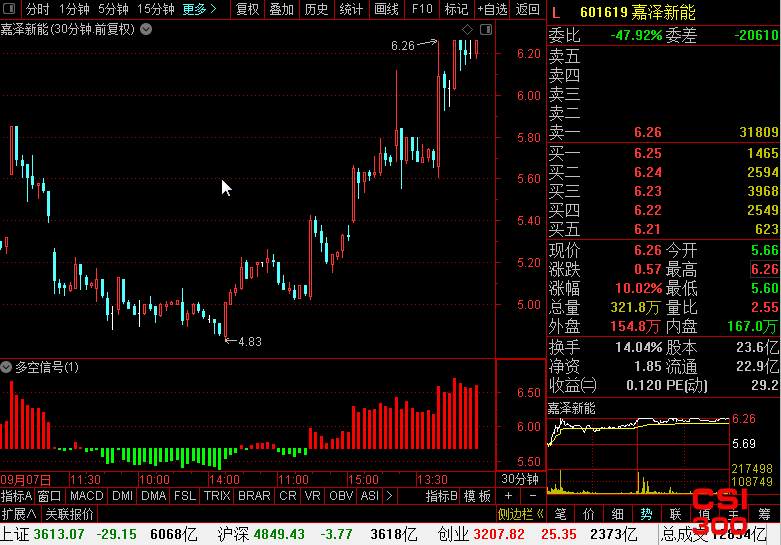Viewport: 781px width, 545px height.
Task: Zoom in chart with the plus button
Action: [x=508, y=496]
